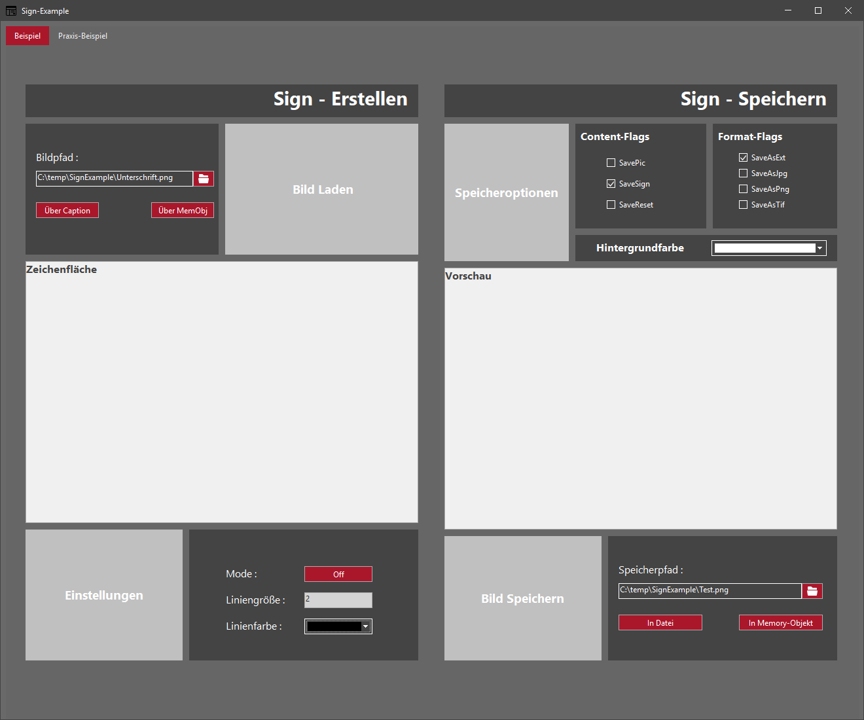Disable the SaveAsExt format flag

pyautogui.click(x=743, y=158)
